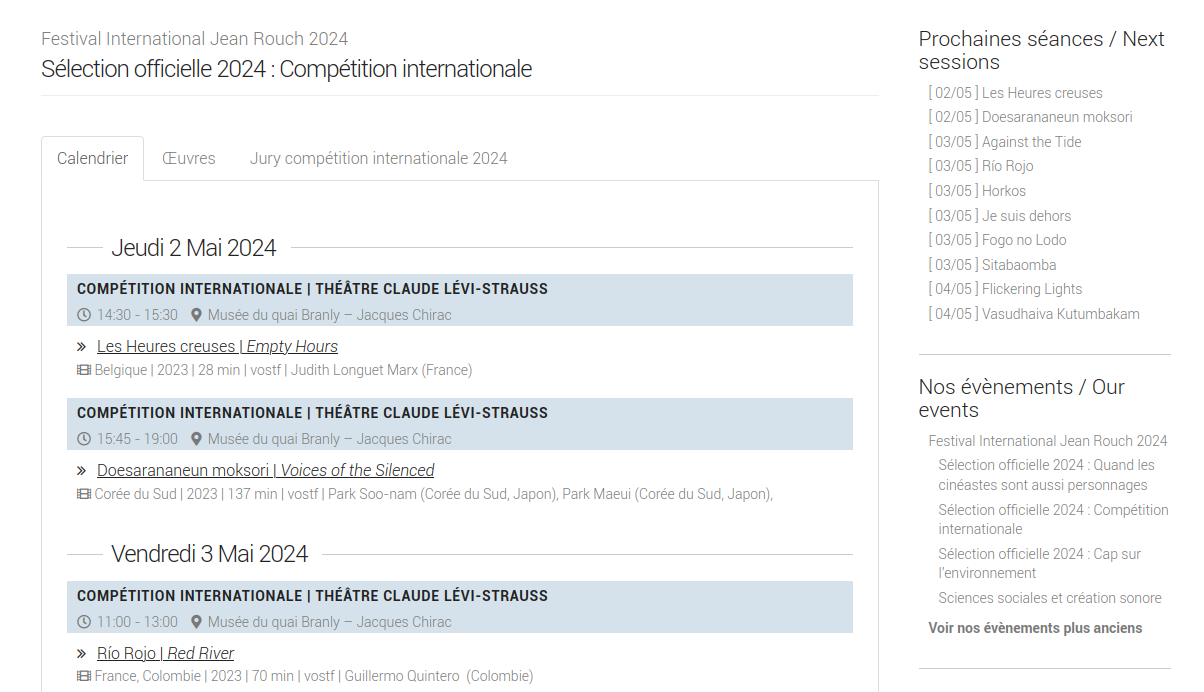This screenshot has width=1204, height=692.
Task: Click the film icon before Corée du Sud
Action: [84, 494]
